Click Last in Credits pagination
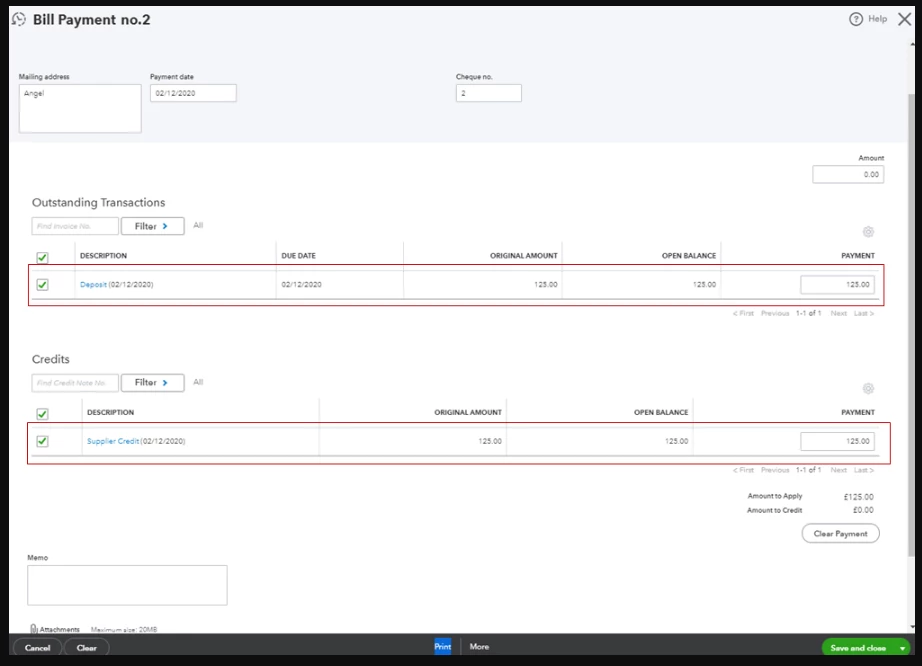922x666 pixels. click(x=864, y=470)
